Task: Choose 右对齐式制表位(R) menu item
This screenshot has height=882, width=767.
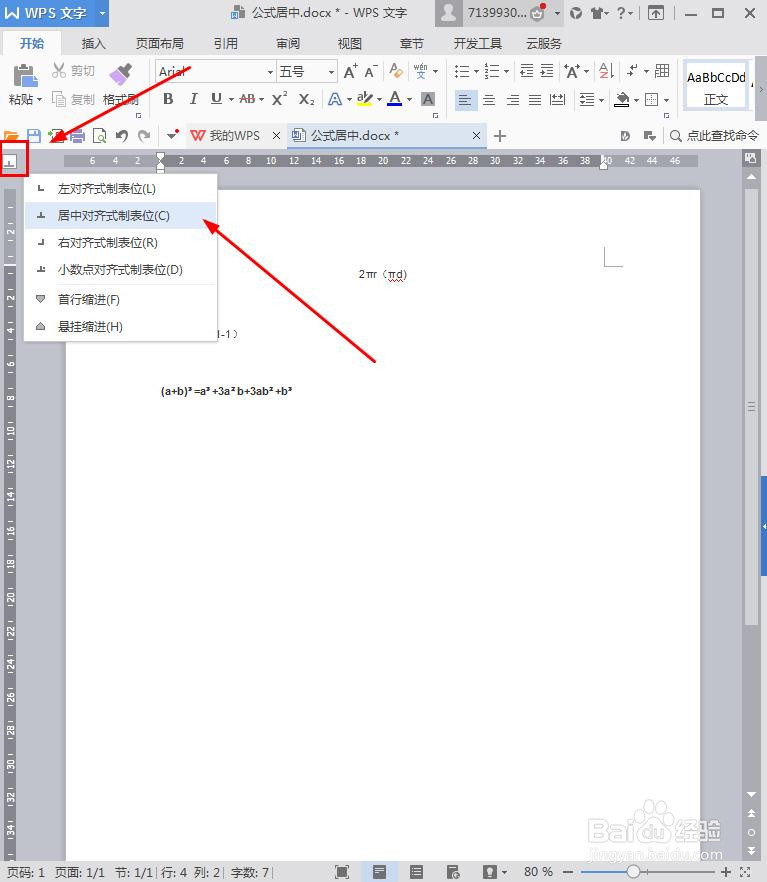Action: (121, 242)
